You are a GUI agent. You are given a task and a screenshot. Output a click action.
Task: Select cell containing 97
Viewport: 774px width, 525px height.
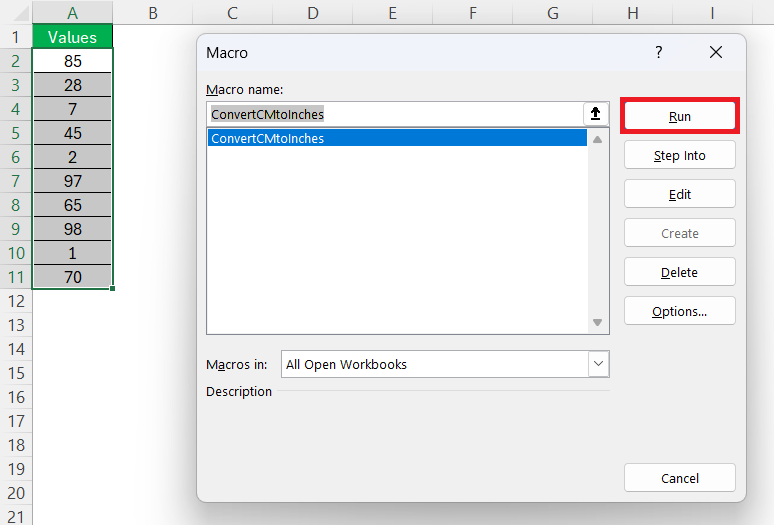(x=73, y=181)
